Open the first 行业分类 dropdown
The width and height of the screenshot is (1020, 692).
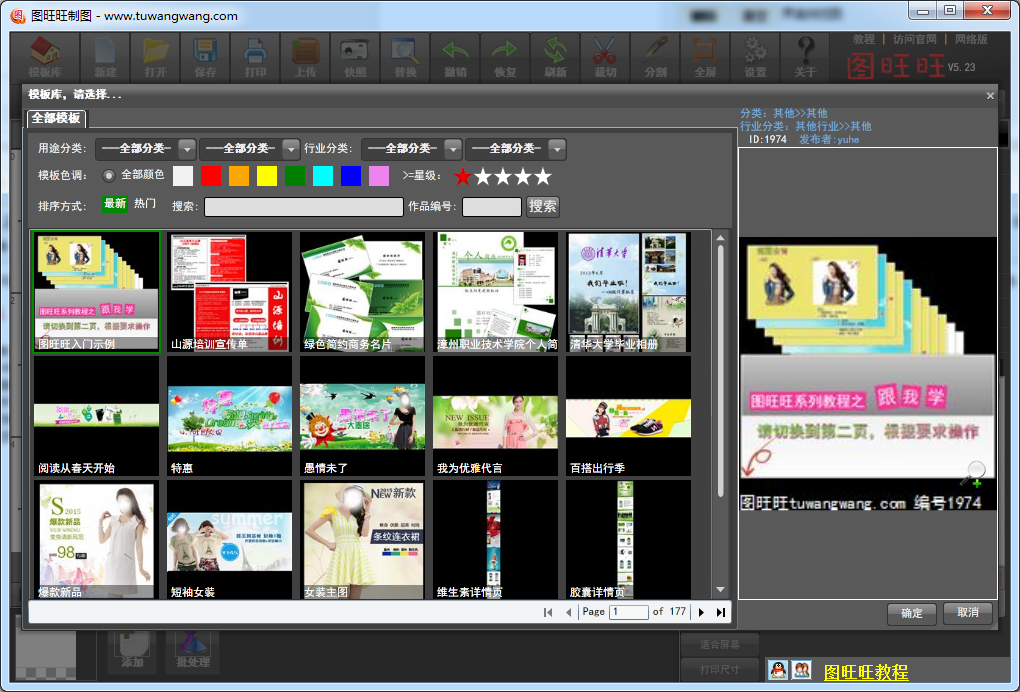pyautogui.click(x=412, y=149)
